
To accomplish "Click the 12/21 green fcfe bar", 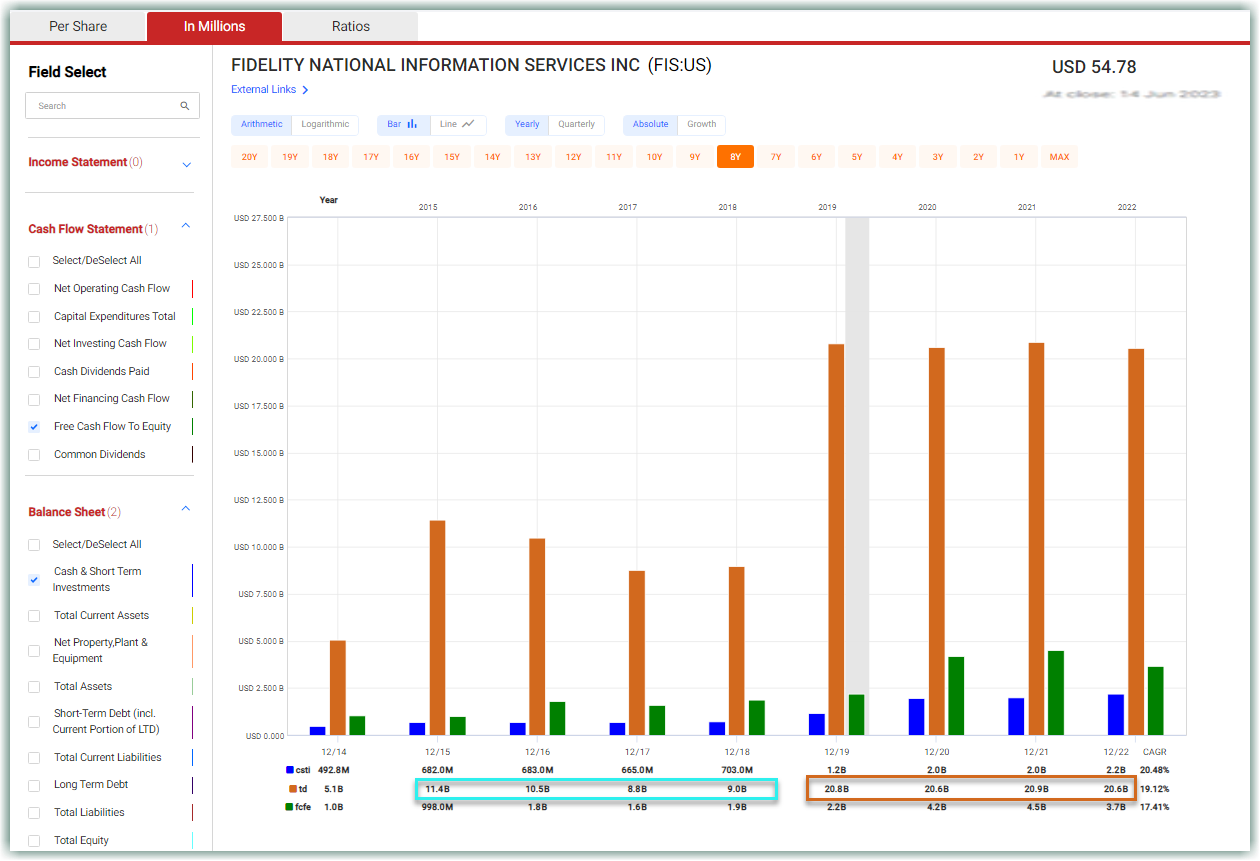I will (x=1056, y=693).
